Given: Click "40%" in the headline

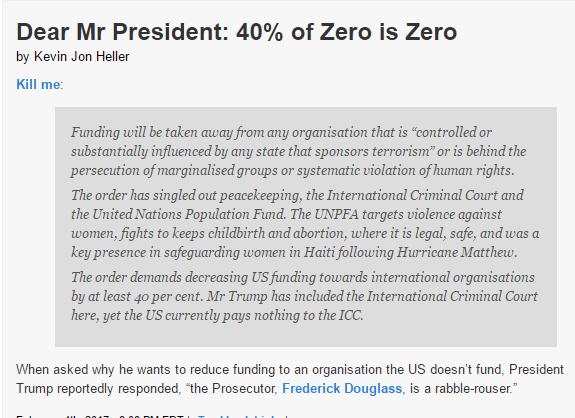Looking at the screenshot, I should pos(260,32).
